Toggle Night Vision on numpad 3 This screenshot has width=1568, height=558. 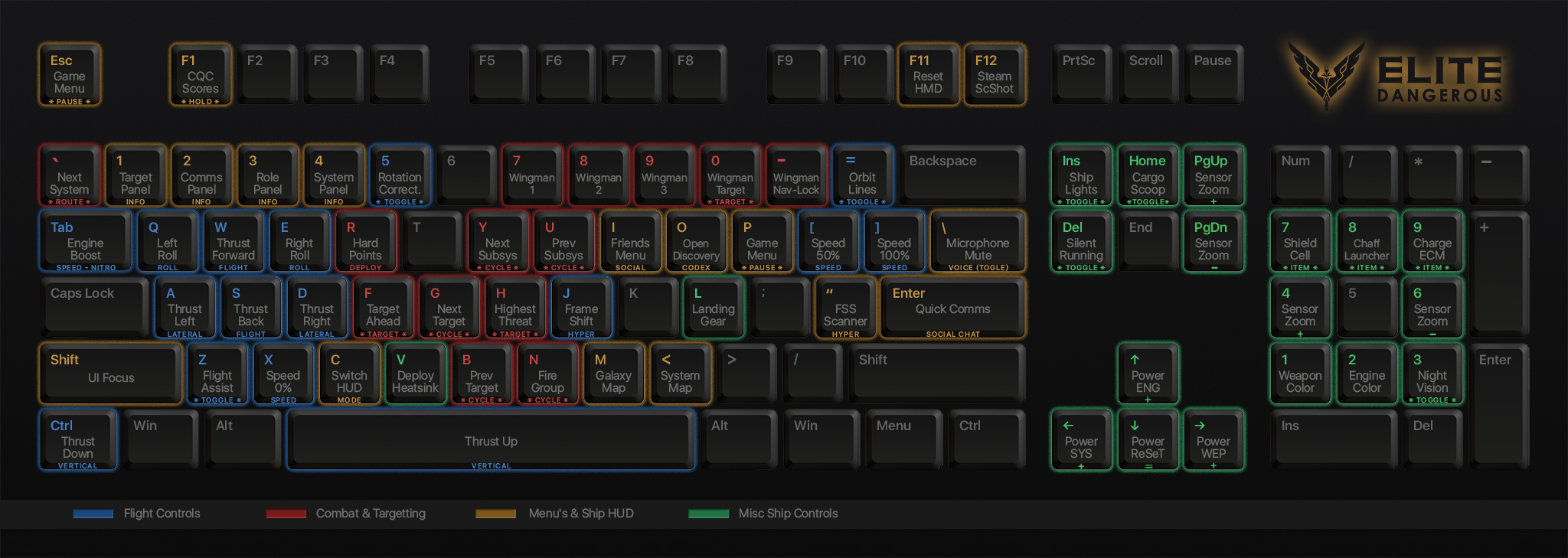click(1432, 374)
